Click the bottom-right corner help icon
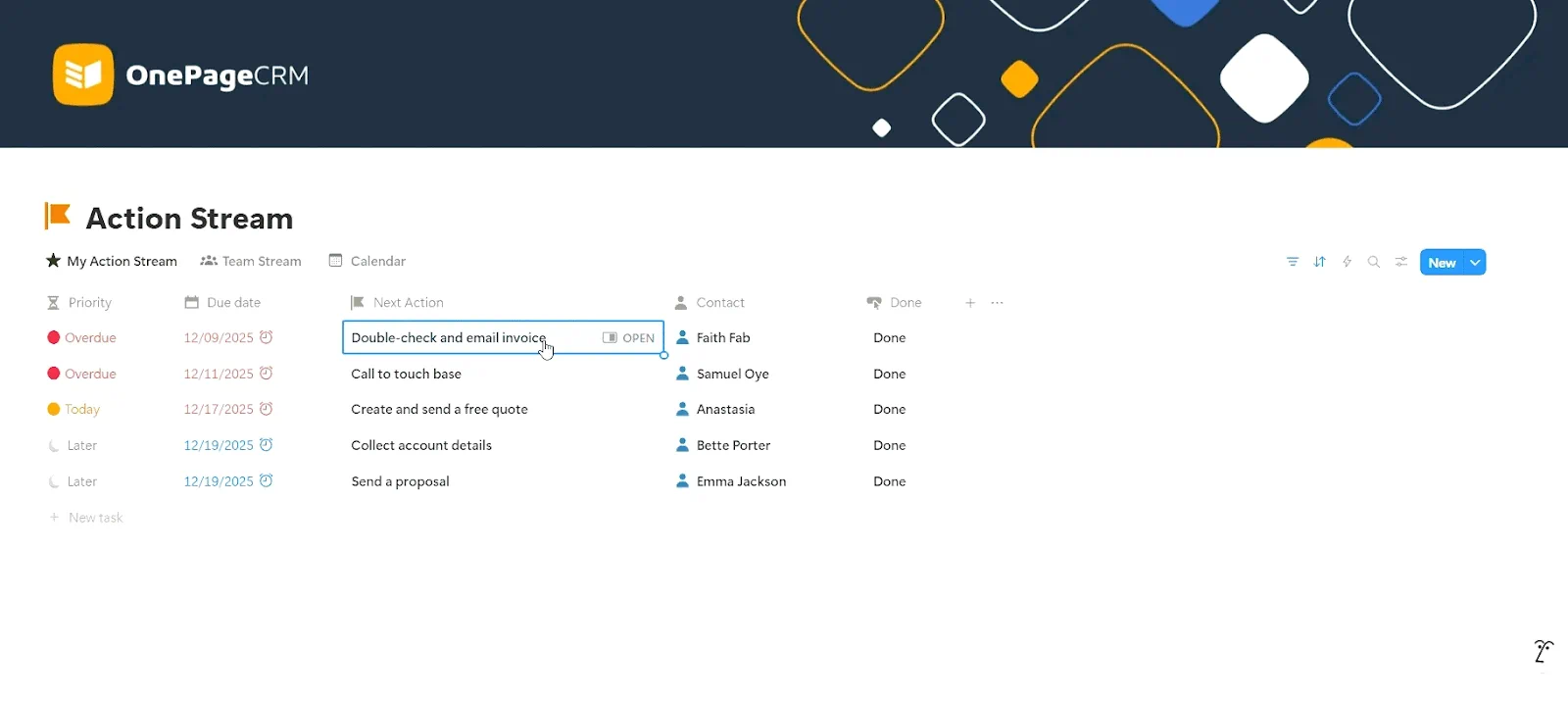 pos(1543,651)
